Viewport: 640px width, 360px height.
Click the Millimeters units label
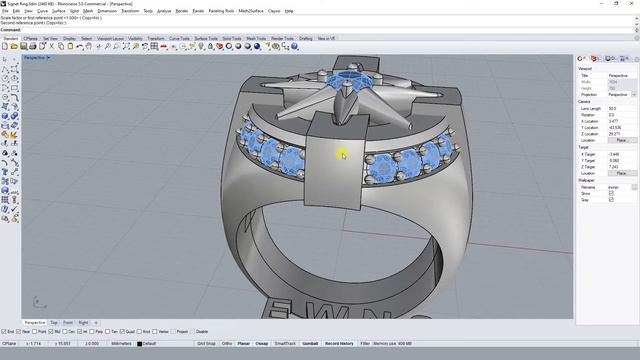point(122,344)
